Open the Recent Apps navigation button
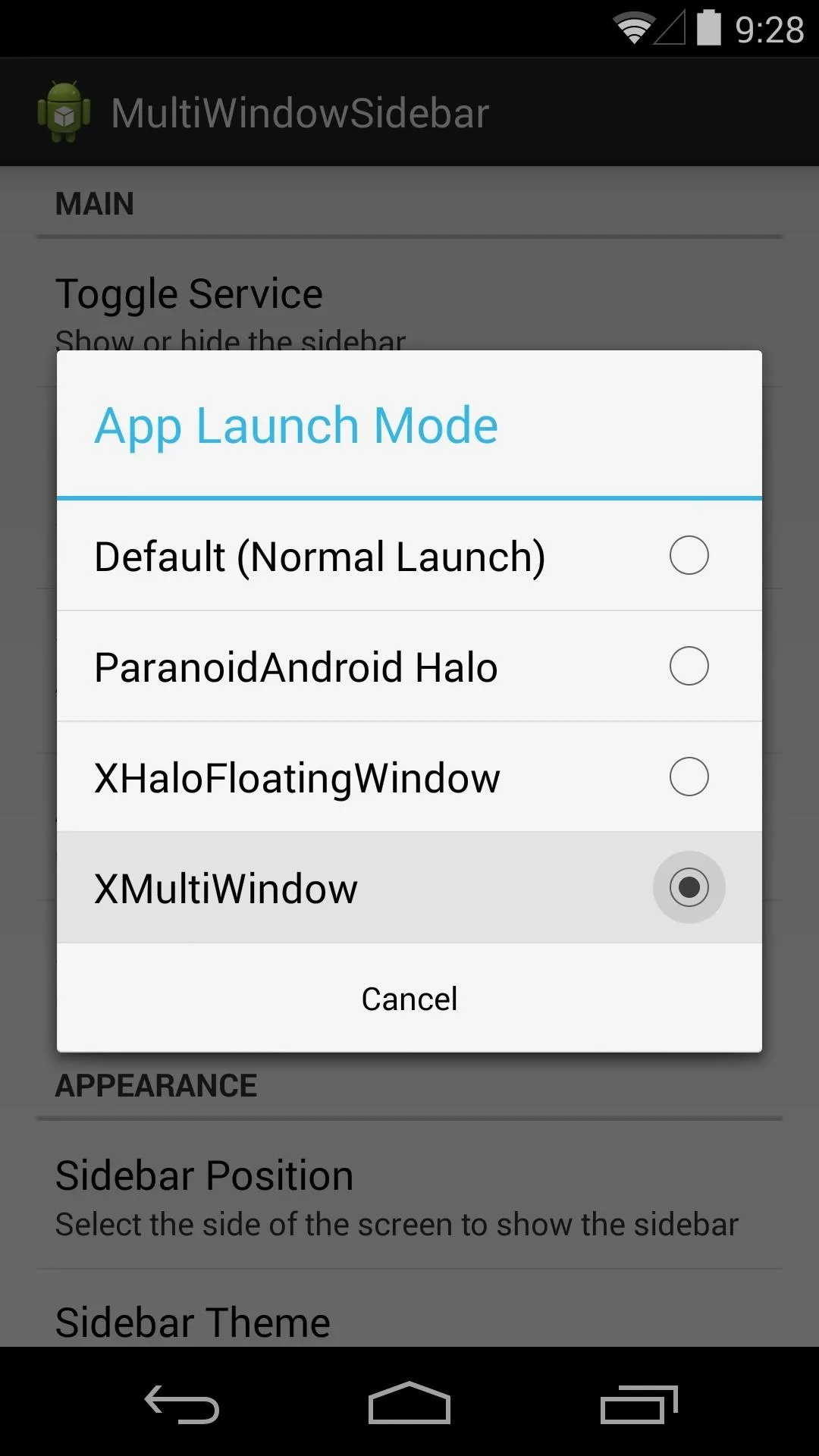819x1456 pixels. click(639, 1404)
